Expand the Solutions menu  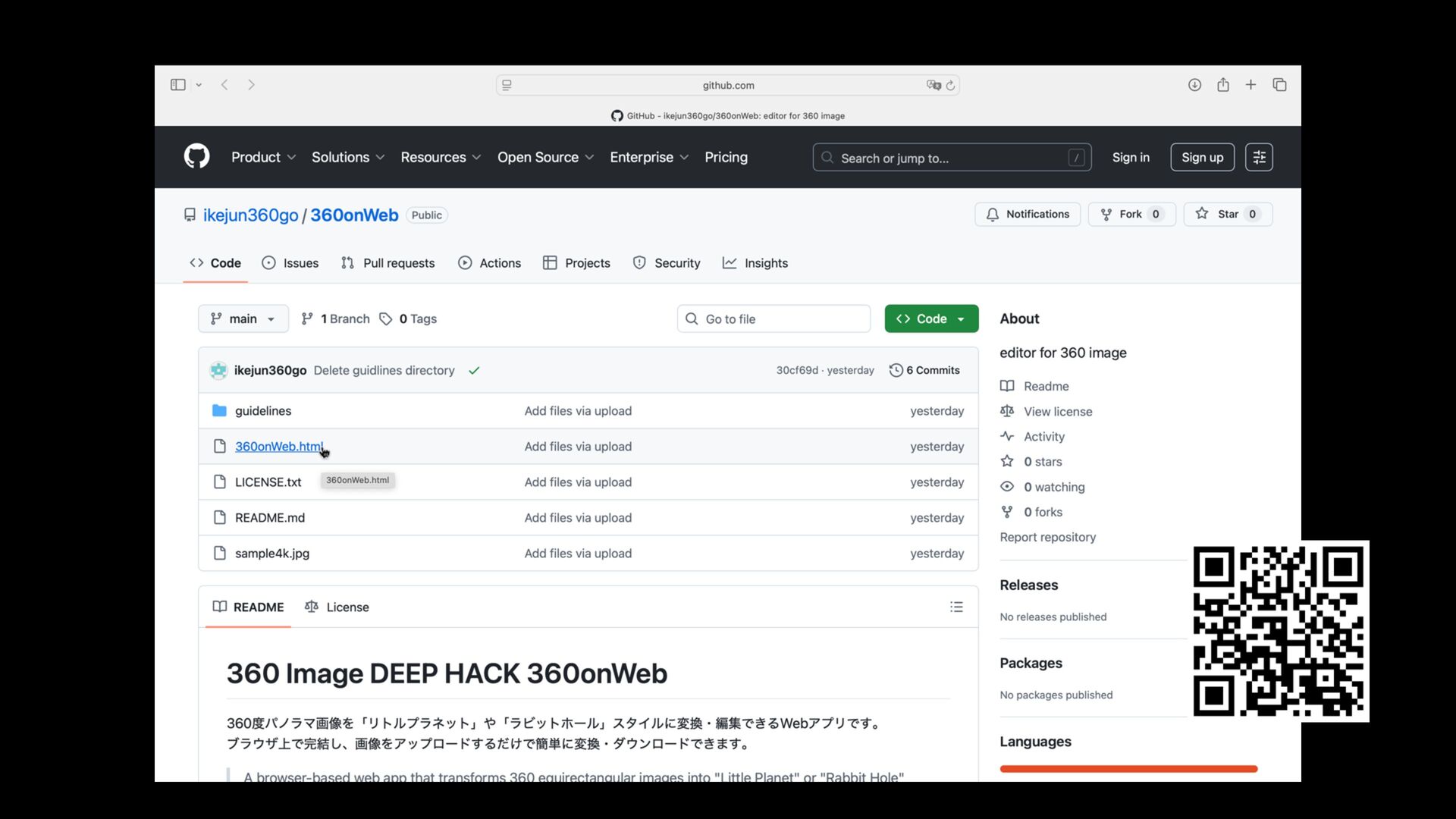point(348,157)
